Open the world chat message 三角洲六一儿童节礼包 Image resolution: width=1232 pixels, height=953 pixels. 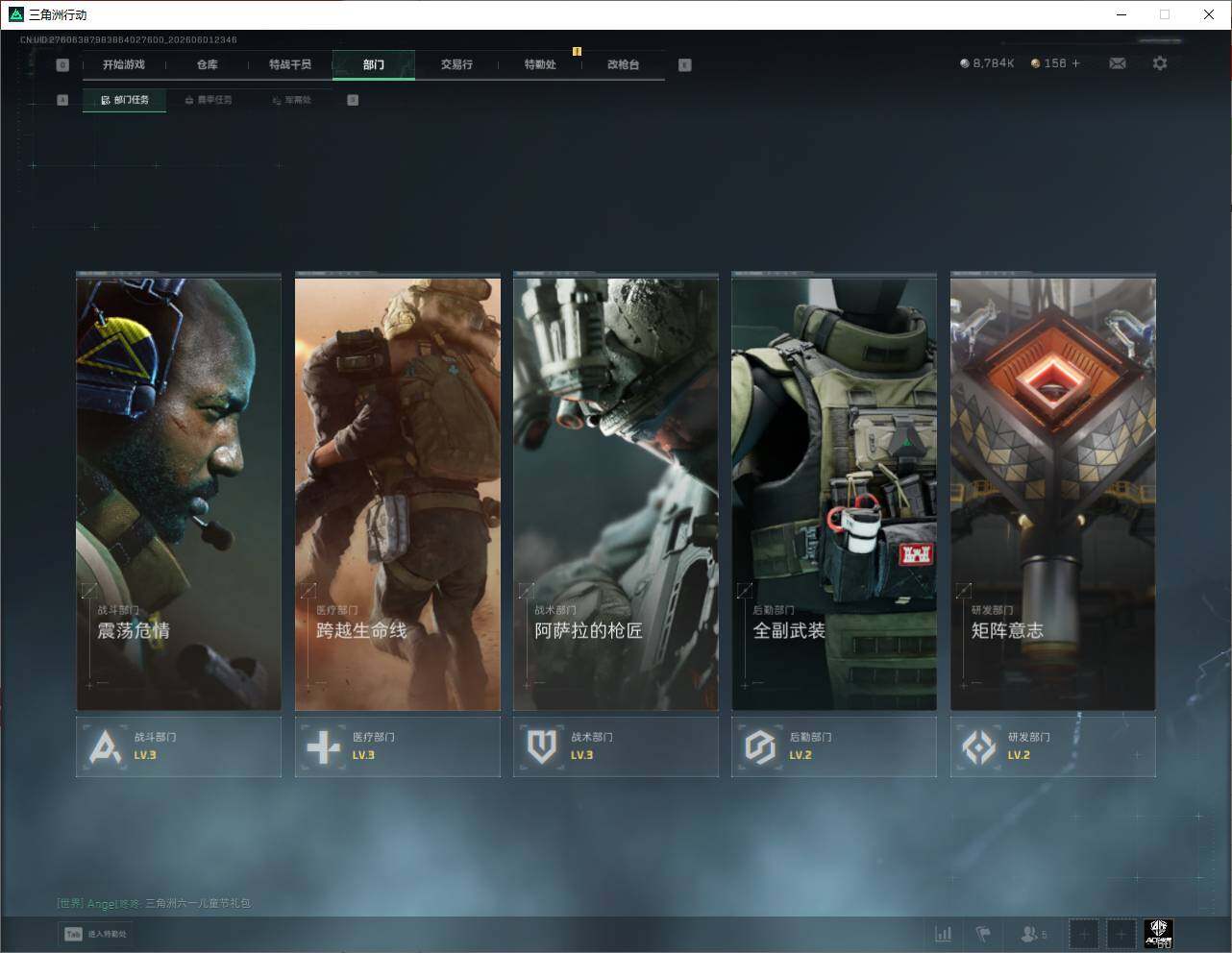tap(198, 903)
